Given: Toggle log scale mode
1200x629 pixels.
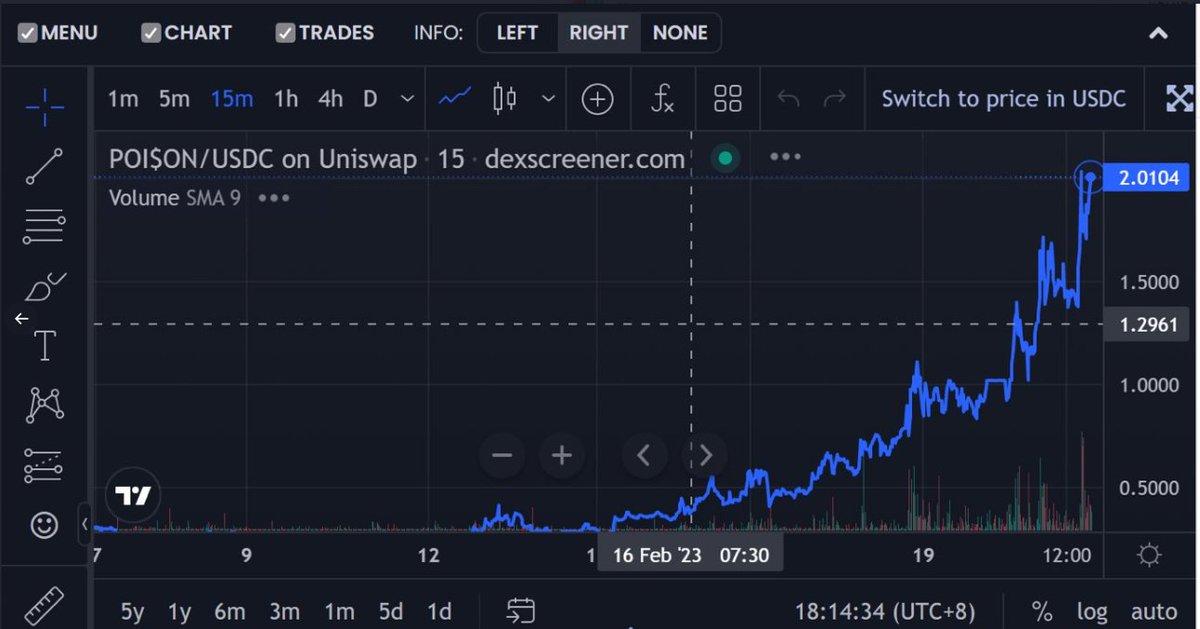Looking at the screenshot, I should click(1092, 611).
